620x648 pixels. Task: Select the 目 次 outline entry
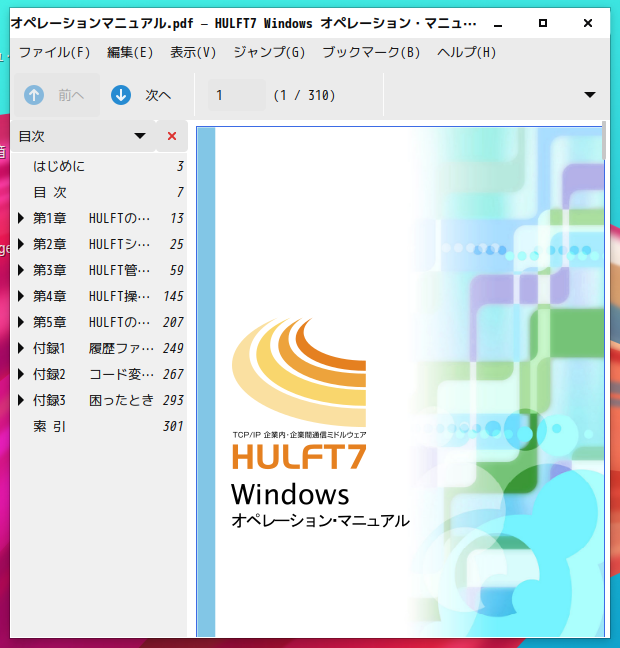[50, 192]
